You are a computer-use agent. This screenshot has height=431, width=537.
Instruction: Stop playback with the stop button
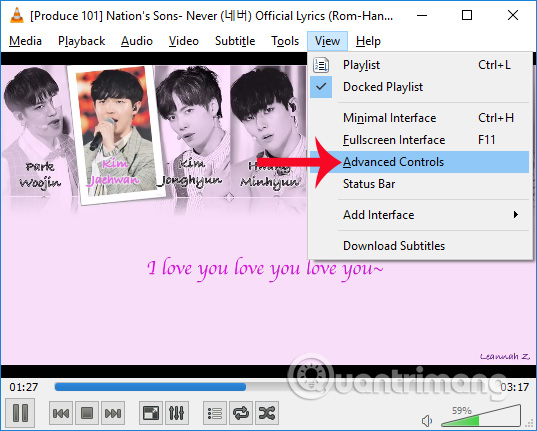(87, 413)
